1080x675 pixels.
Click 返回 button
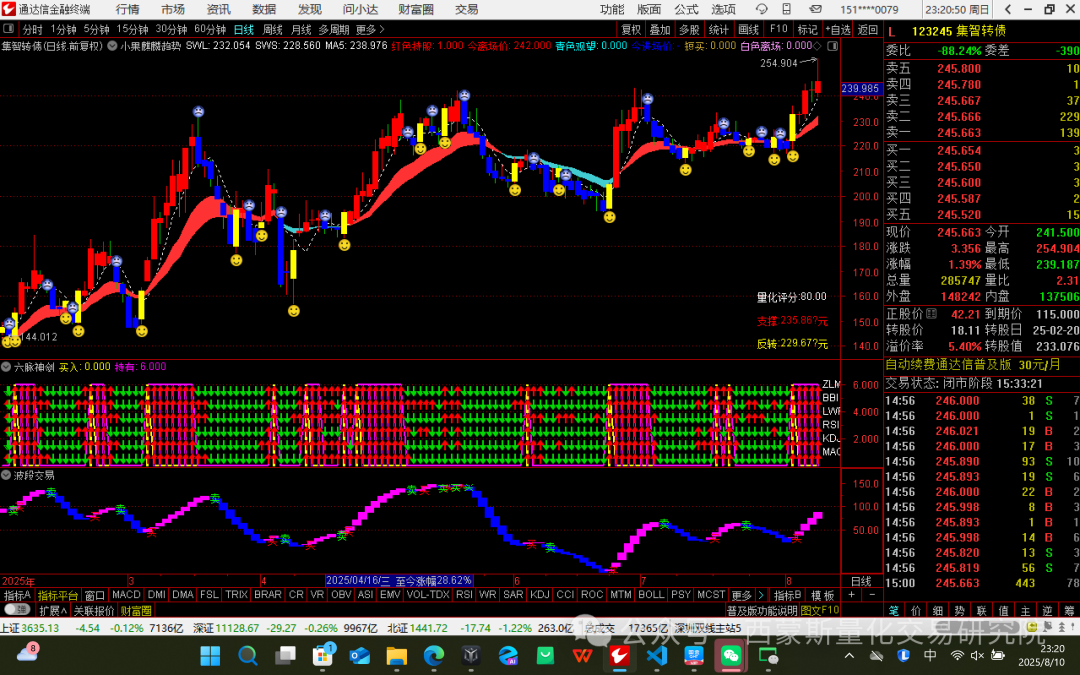pos(867,30)
